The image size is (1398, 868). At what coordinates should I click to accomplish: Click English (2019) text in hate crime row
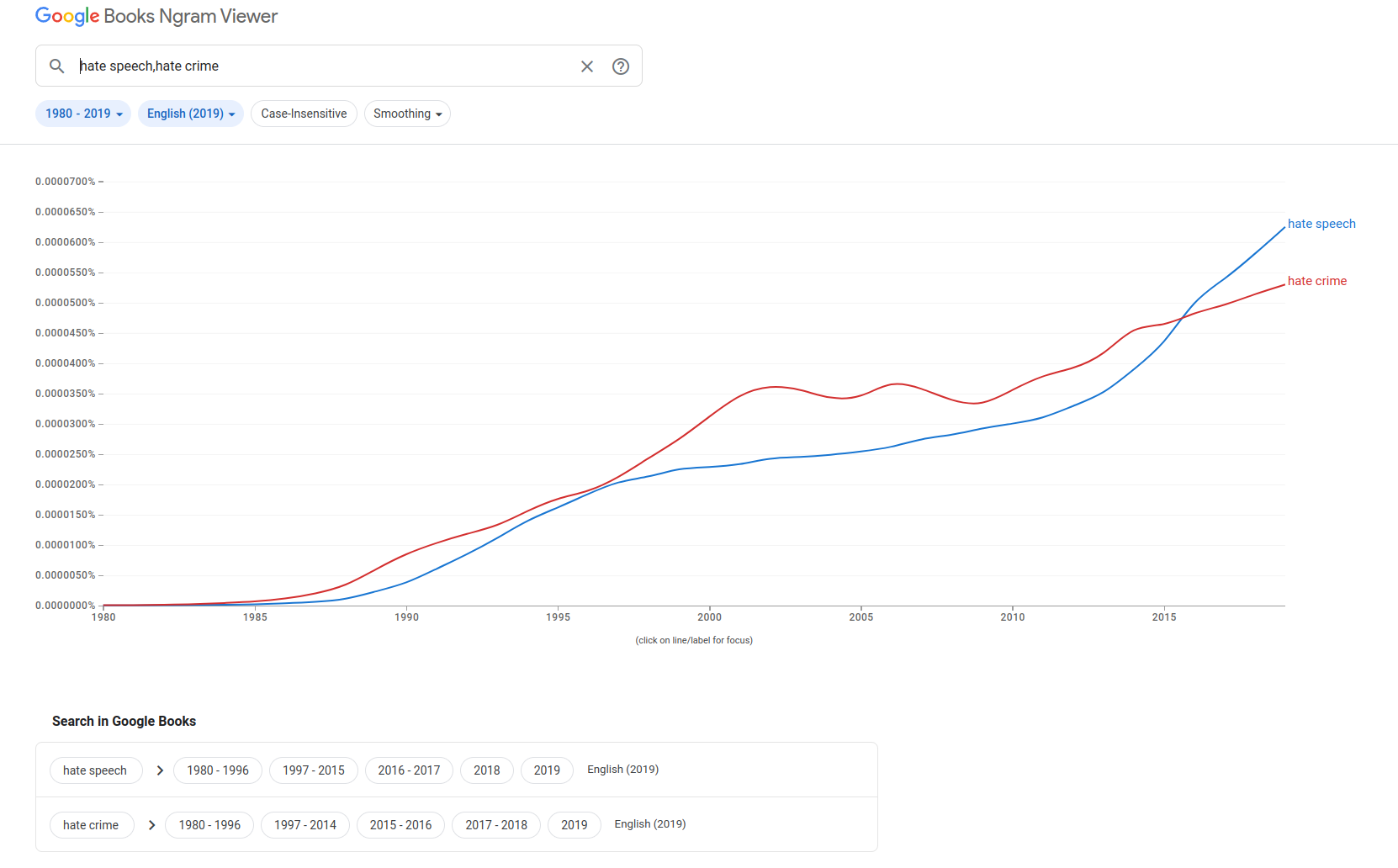pyautogui.click(x=650, y=824)
